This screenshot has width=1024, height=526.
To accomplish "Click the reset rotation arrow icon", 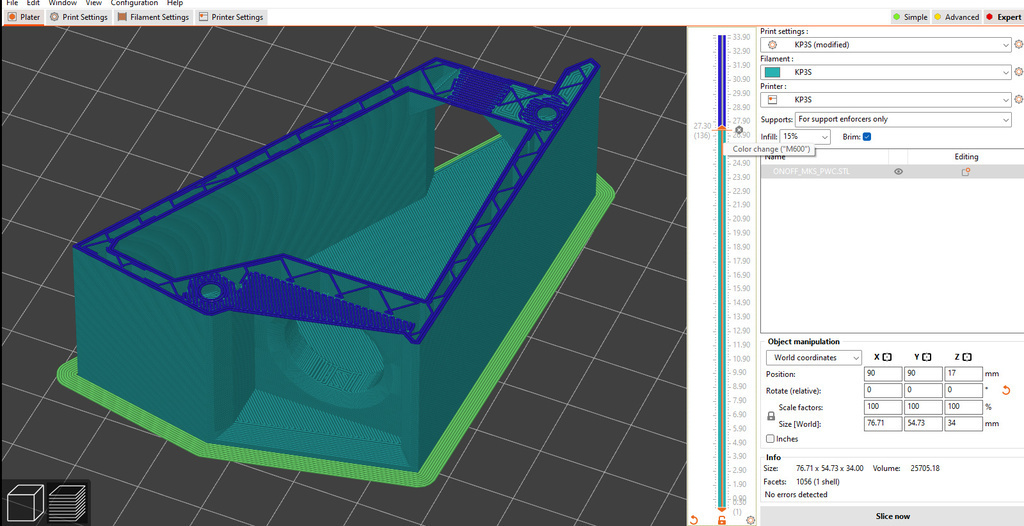I will pyautogui.click(x=1006, y=391).
